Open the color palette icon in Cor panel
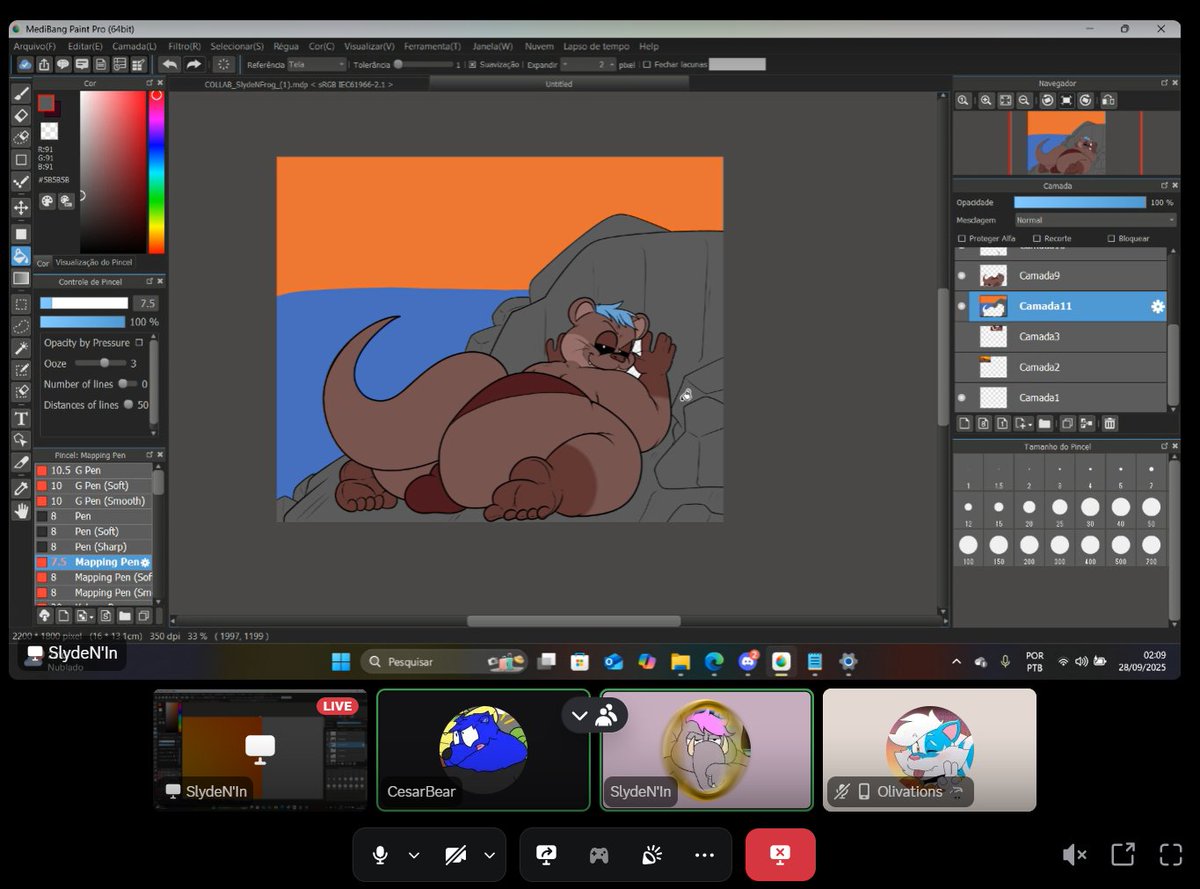 click(x=47, y=201)
